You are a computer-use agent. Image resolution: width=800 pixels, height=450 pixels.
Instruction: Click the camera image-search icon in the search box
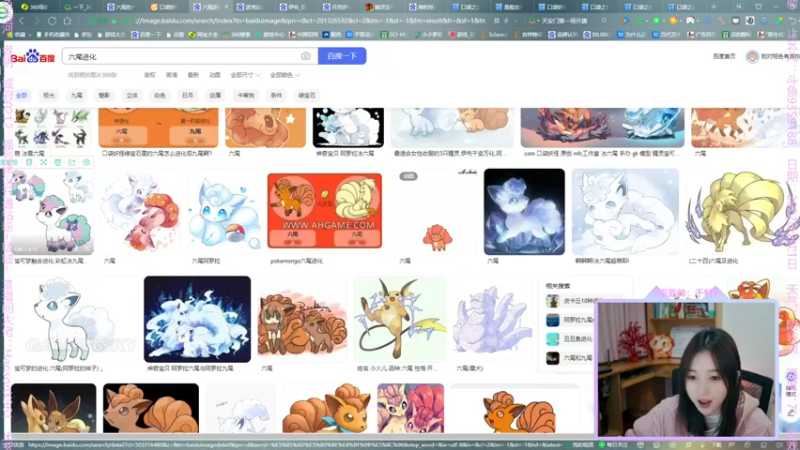coord(306,56)
